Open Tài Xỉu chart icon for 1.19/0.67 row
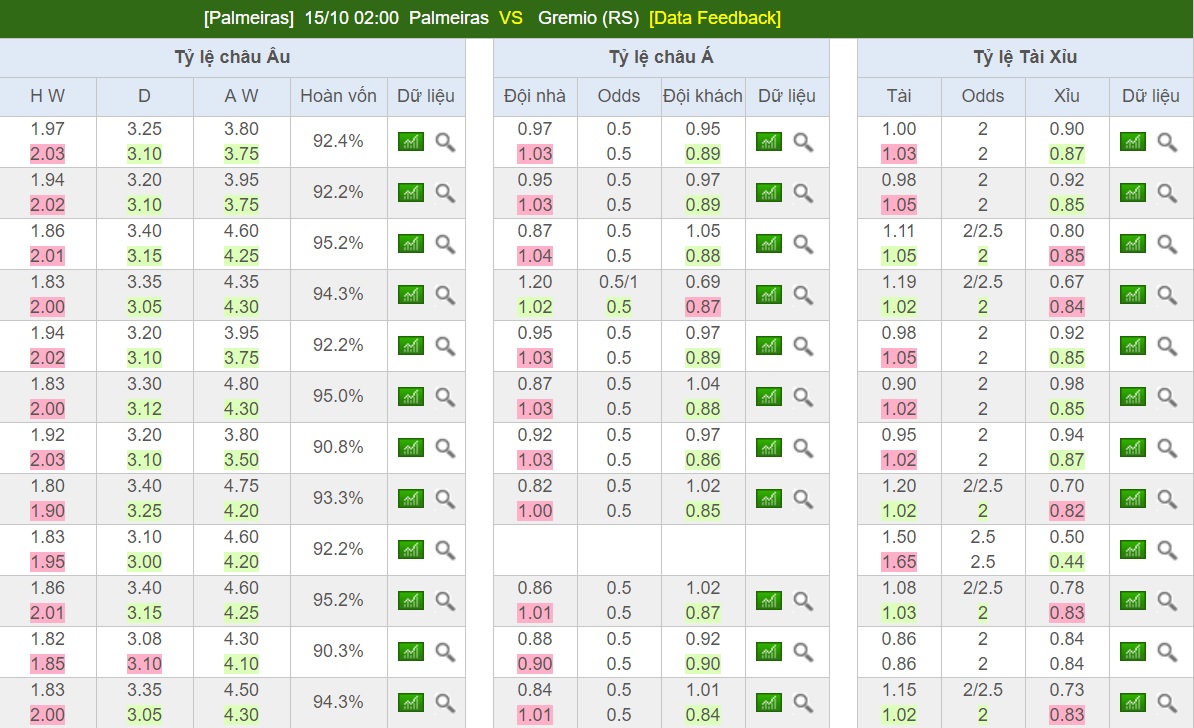 coord(1132,295)
